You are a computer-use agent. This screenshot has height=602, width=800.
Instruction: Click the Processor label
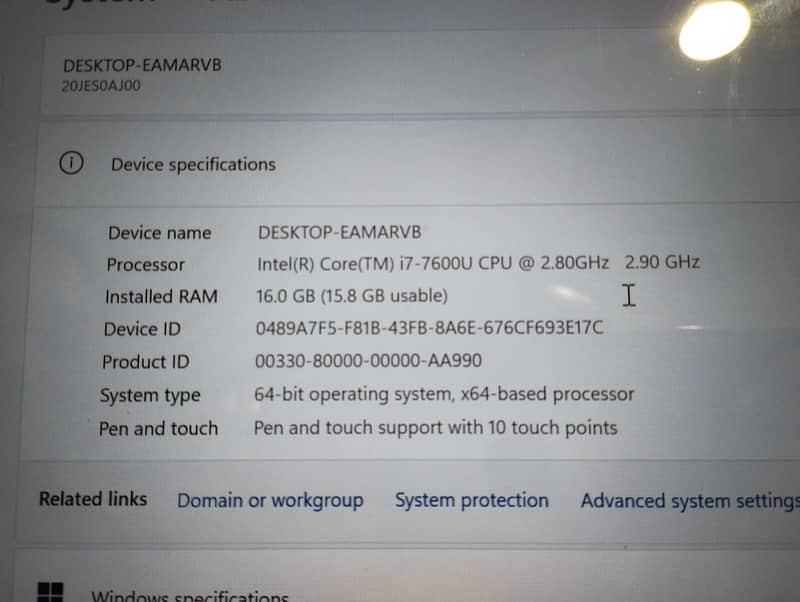145,265
